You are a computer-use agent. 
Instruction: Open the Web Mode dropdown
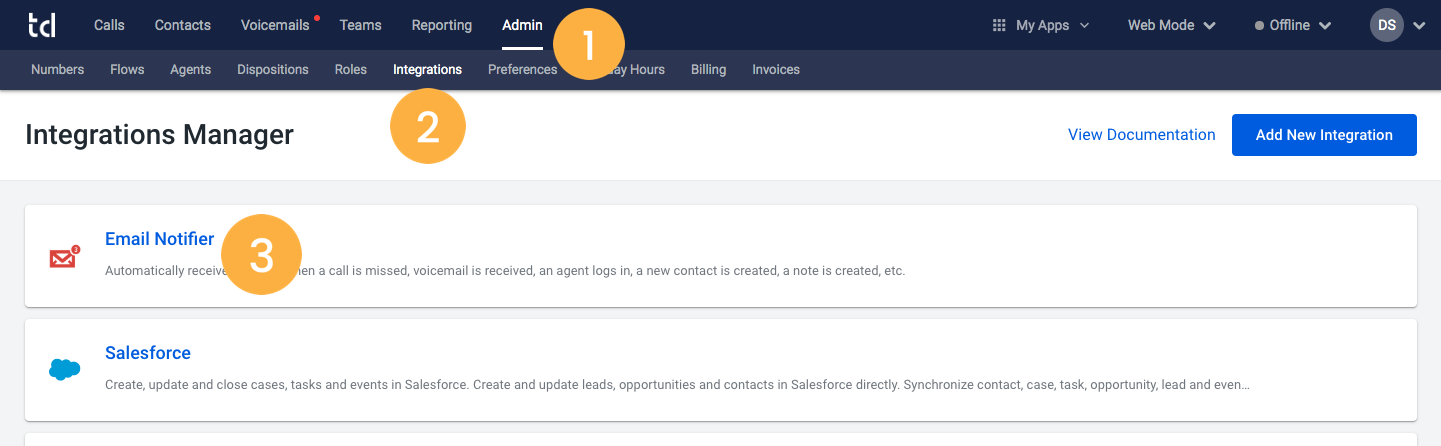pos(1171,25)
